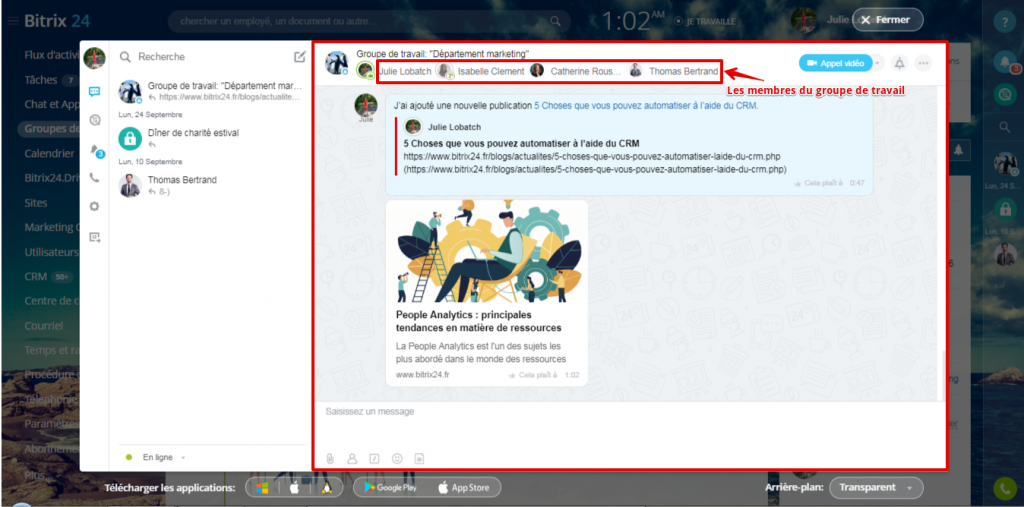
Task: Open the open channels search icon in sidebar
Action: click(x=95, y=120)
